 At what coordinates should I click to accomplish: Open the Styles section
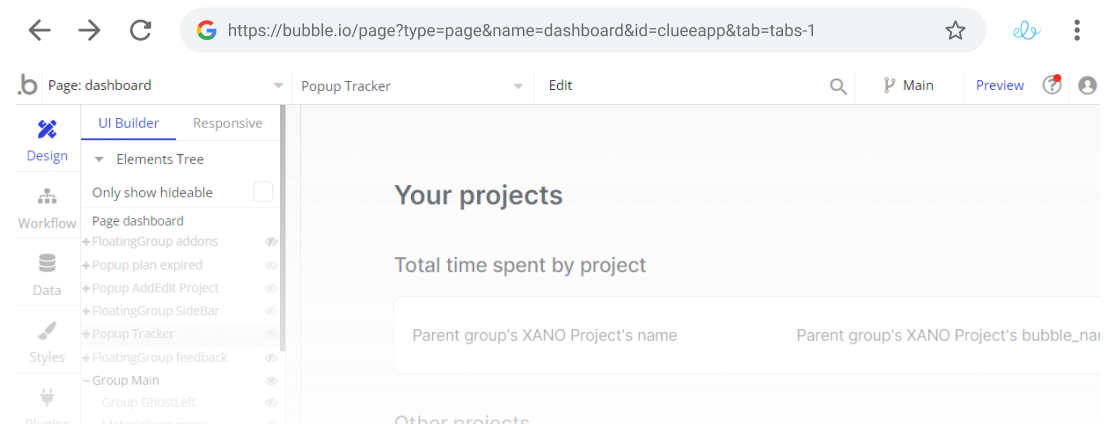coord(47,342)
